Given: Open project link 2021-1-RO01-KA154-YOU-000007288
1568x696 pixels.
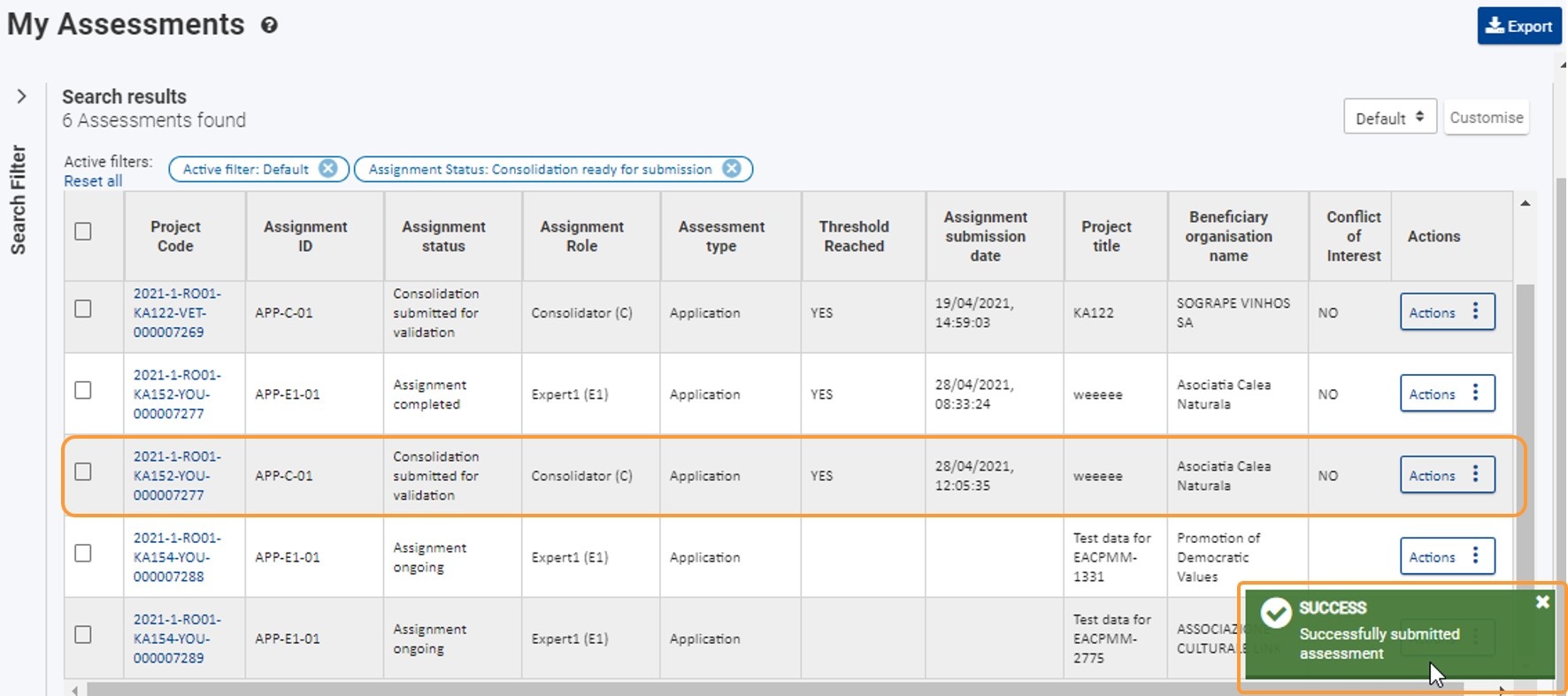Looking at the screenshot, I should pos(177,557).
